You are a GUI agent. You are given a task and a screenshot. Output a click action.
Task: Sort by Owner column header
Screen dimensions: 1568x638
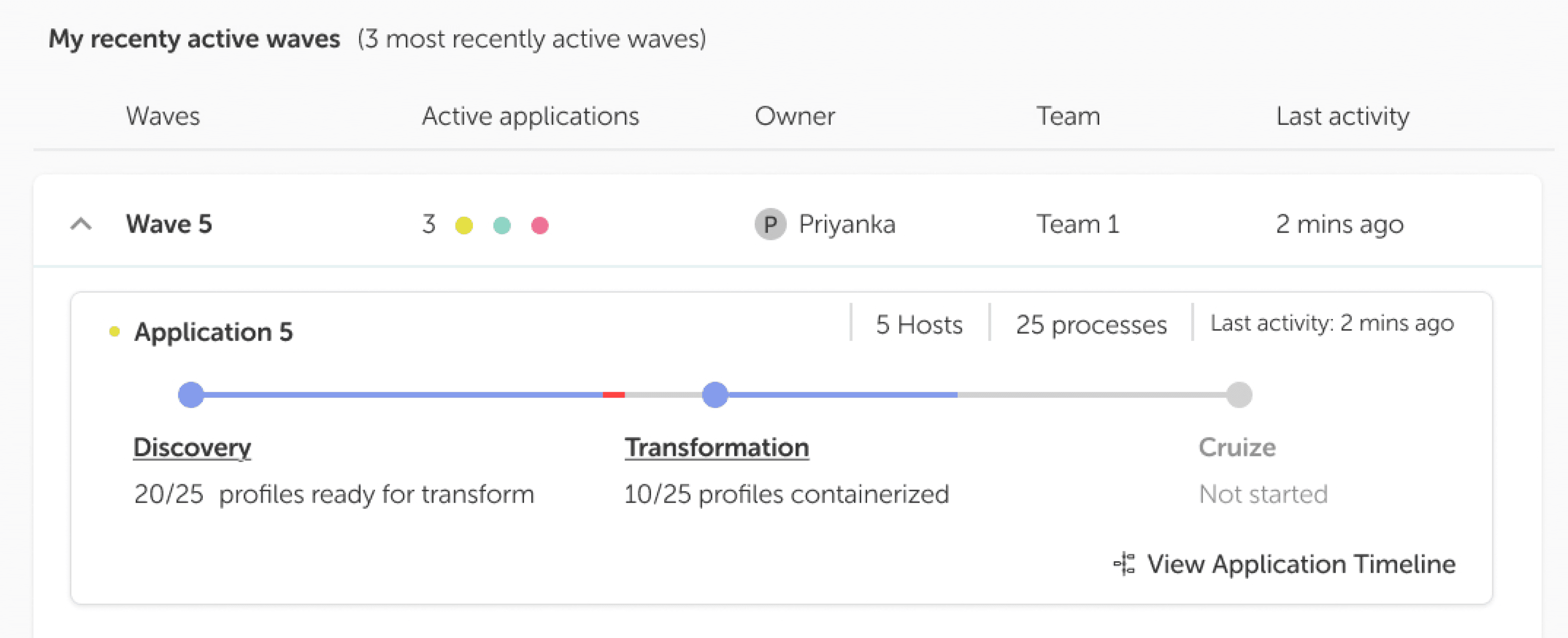(795, 116)
